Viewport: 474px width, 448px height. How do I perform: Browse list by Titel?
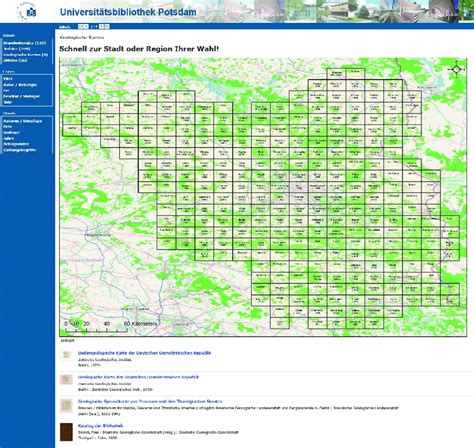tap(8, 79)
